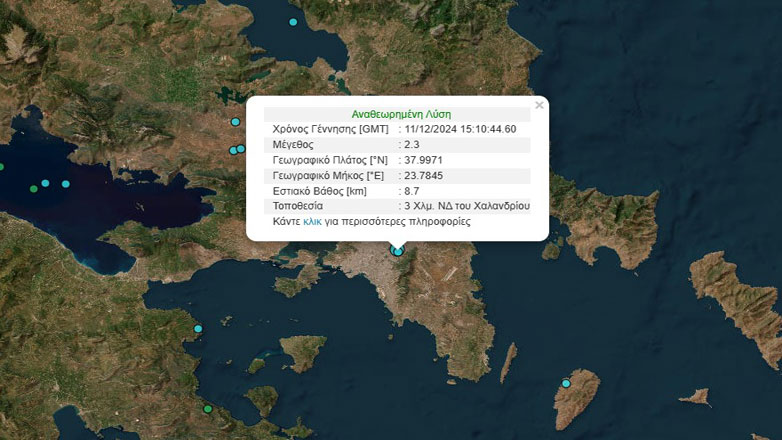The image size is (782, 440).
Task: Close the earthquake info popup
Action: (x=539, y=105)
